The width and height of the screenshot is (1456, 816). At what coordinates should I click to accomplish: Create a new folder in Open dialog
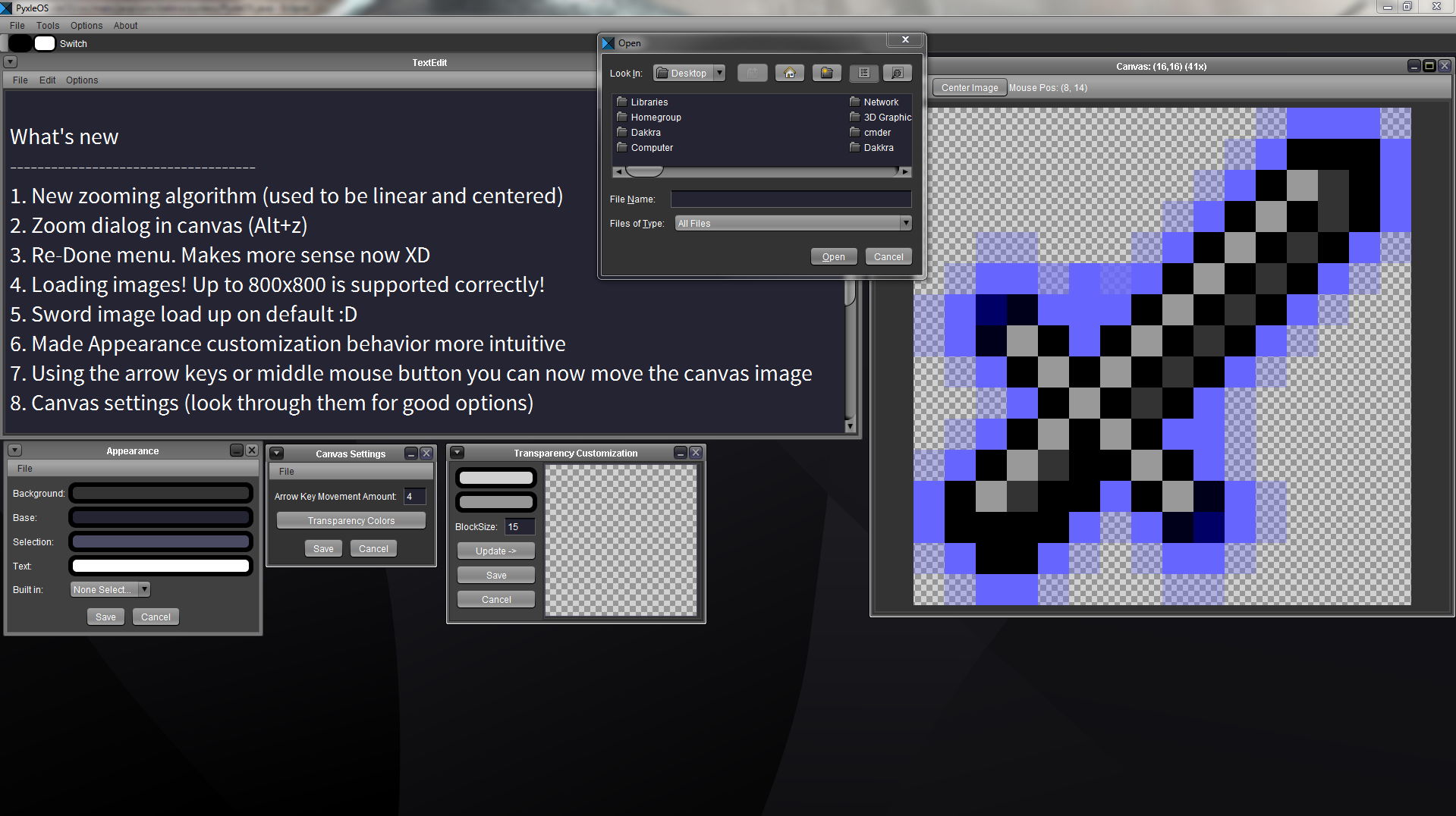pyautogui.click(x=826, y=73)
